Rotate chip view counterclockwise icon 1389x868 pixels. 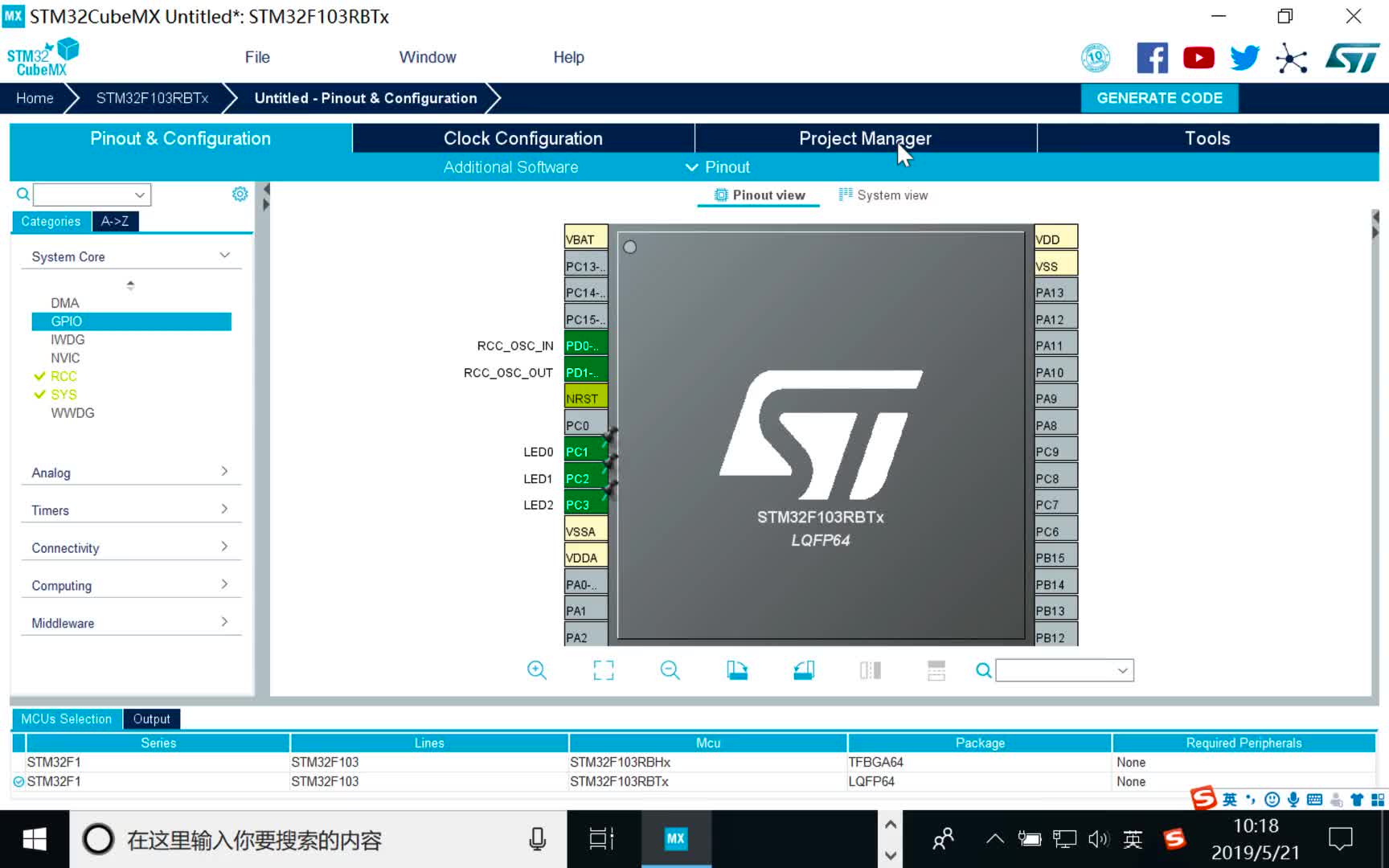(x=804, y=670)
